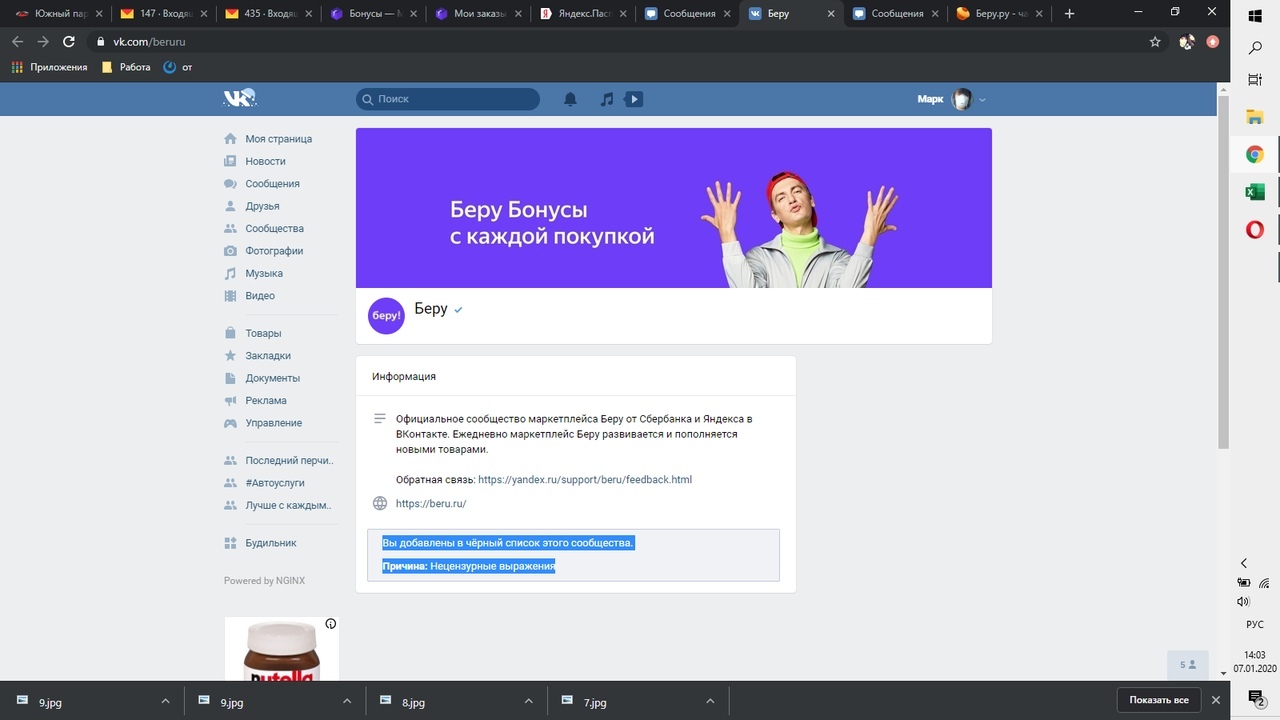This screenshot has width=1280, height=720.
Task: Open 'Будильник' app in sidebar
Action: click(271, 543)
